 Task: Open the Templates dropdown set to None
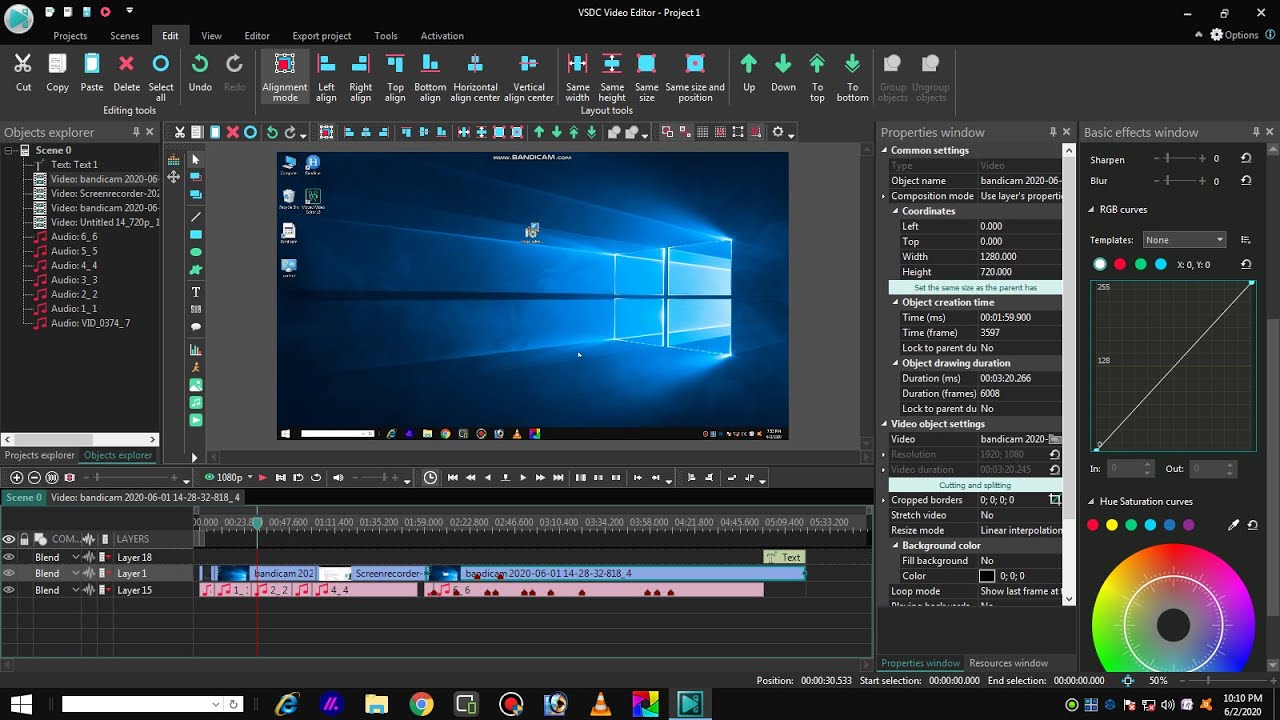coord(1184,240)
